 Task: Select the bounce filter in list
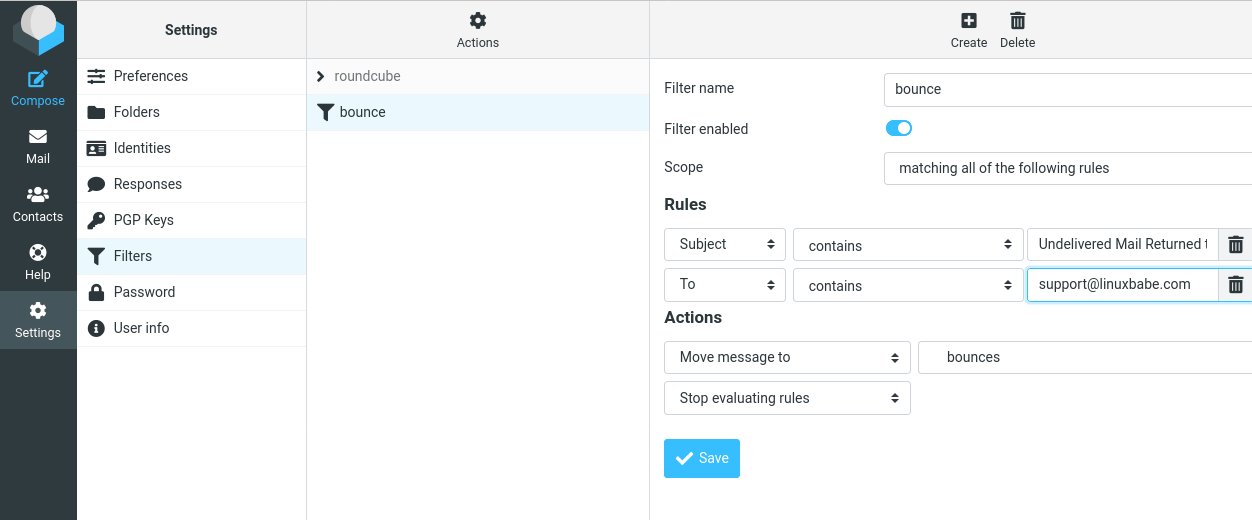coord(362,112)
